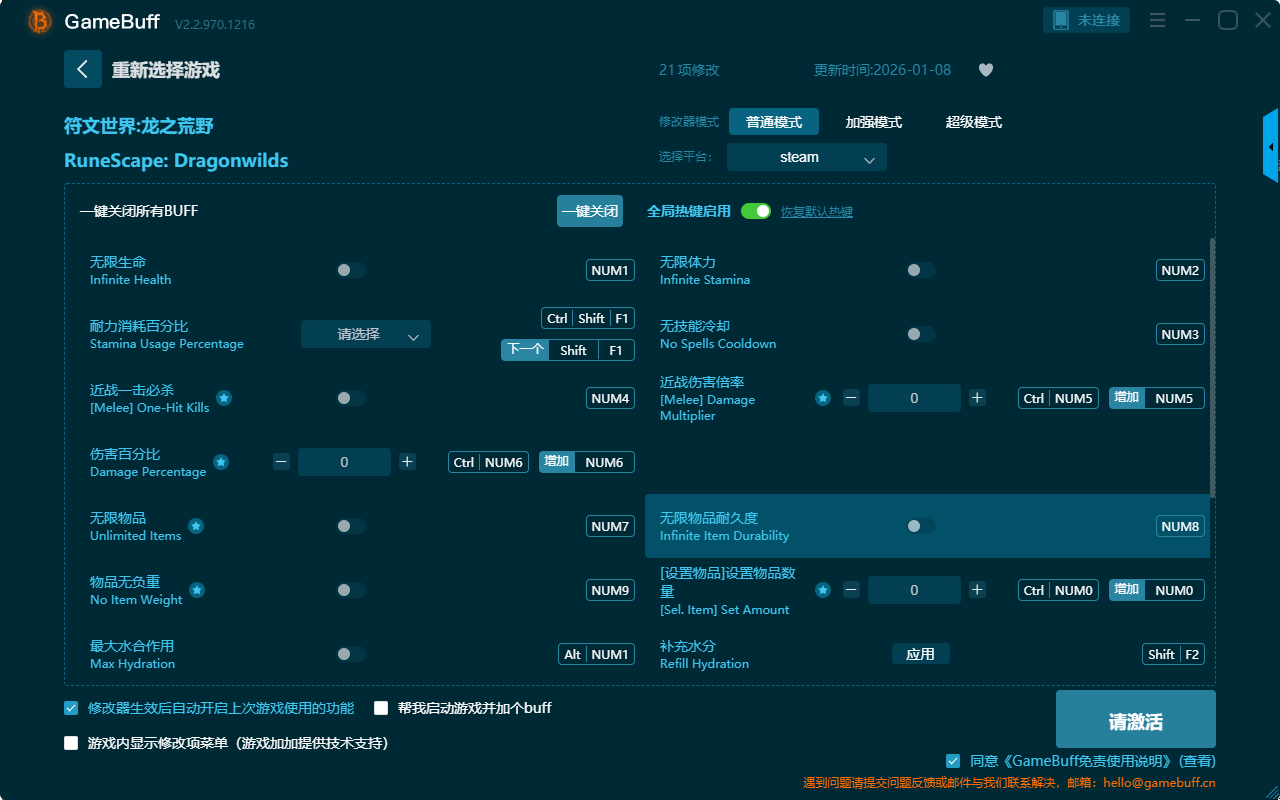The height and width of the screenshot is (800, 1280).
Task: Click star icon next to Unlimited Items
Action: [x=197, y=526]
